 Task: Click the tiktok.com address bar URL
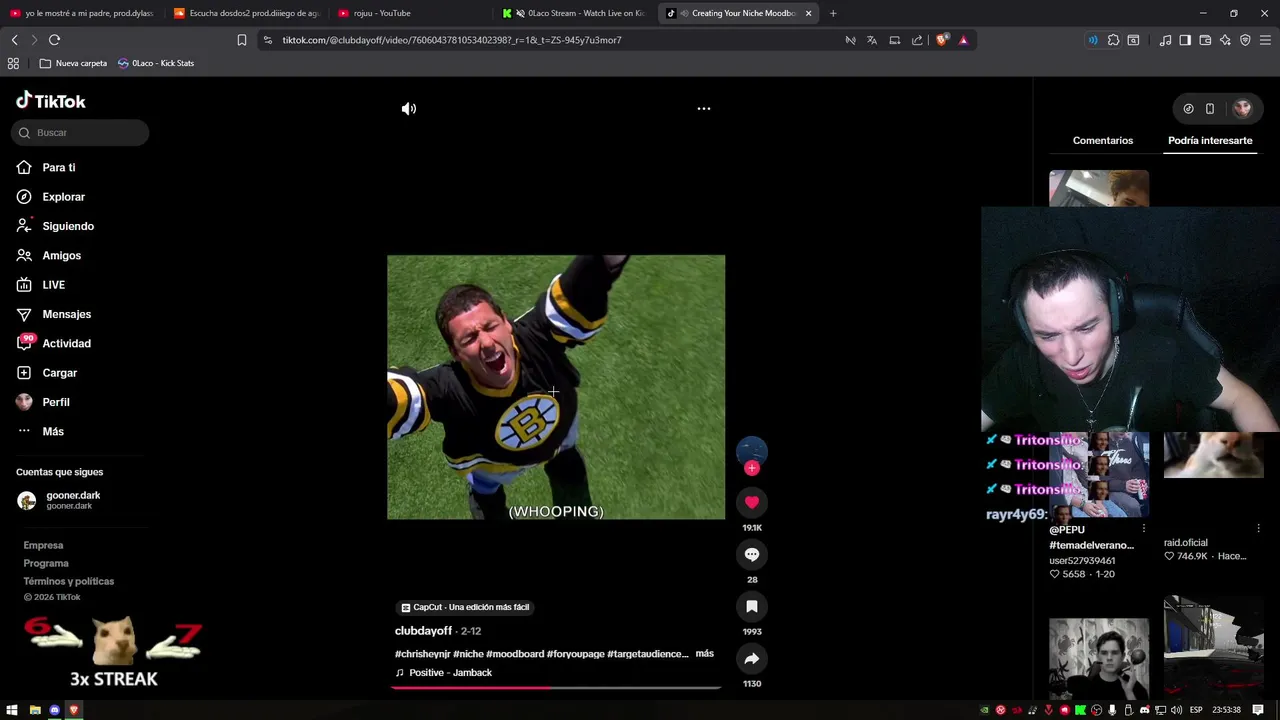[x=452, y=40]
